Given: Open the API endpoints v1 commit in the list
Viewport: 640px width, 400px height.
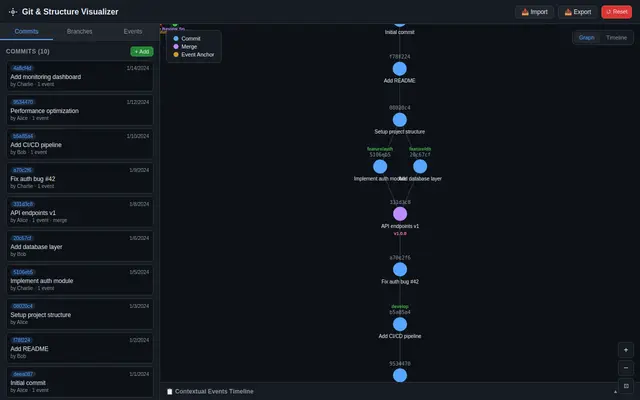Looking at the screenshot, I should (80, 212).
